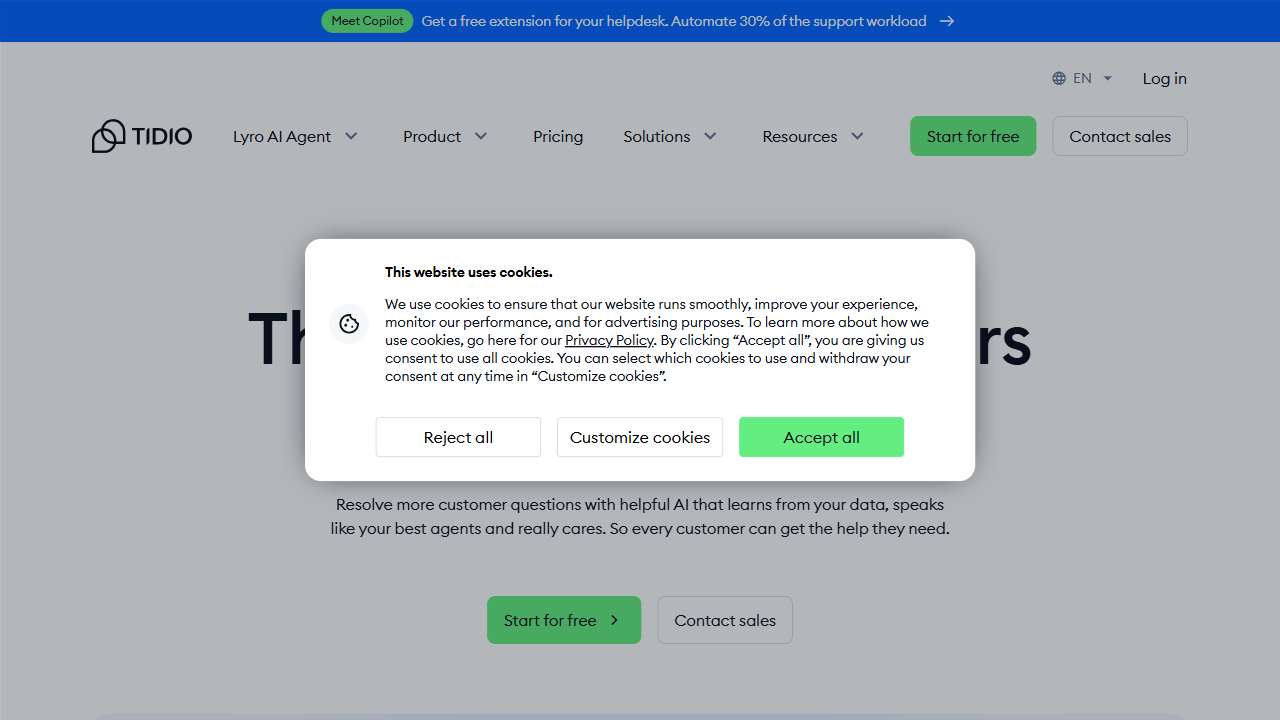Open the Resources dropdown menu
The width and height of the screenshot is (1280, 720).
click(813, 136)
